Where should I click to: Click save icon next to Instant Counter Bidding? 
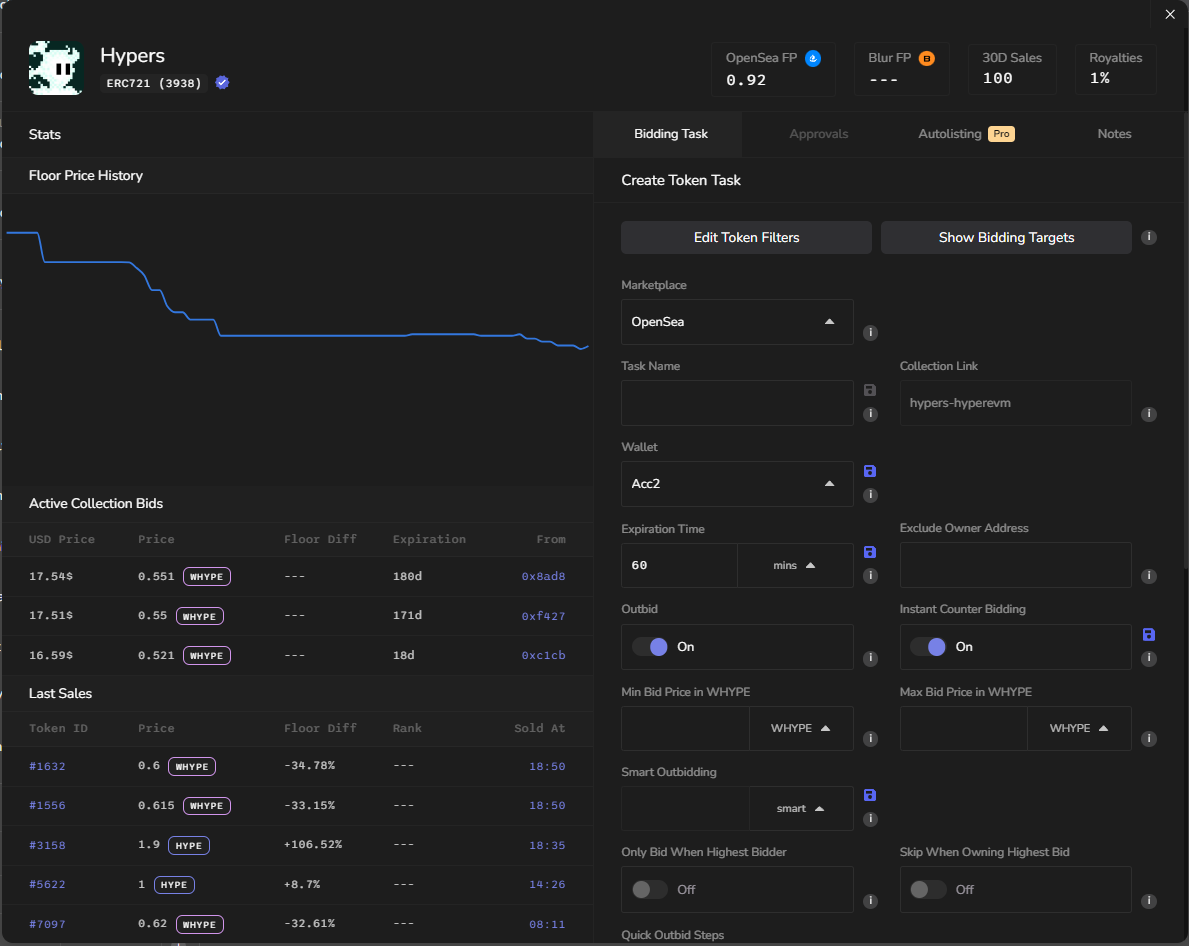[x=1148, y=634]
